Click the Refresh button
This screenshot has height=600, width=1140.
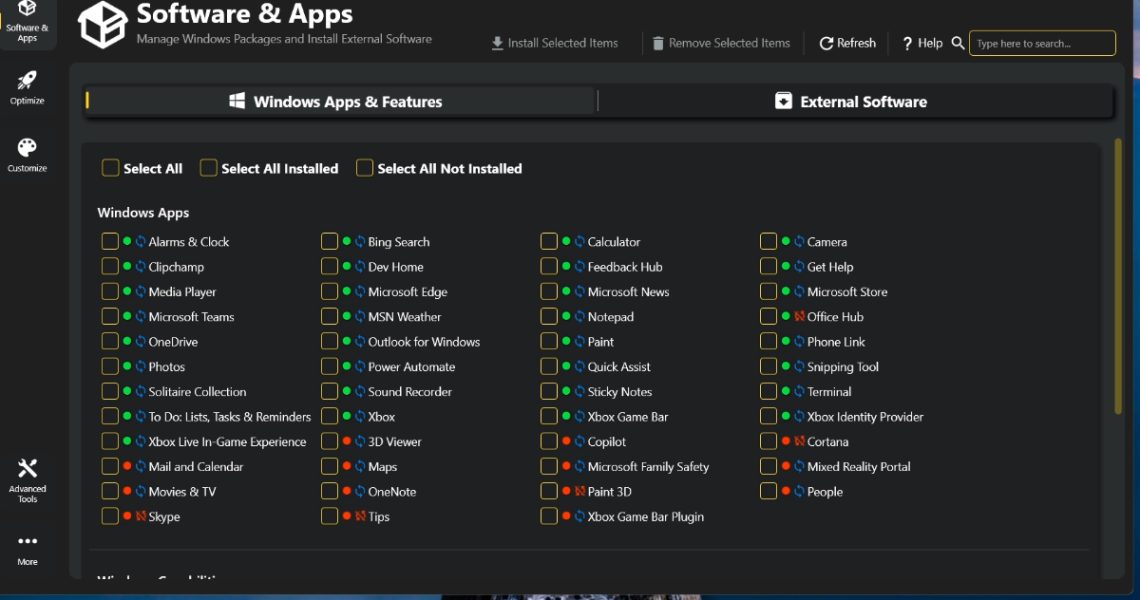847,43
